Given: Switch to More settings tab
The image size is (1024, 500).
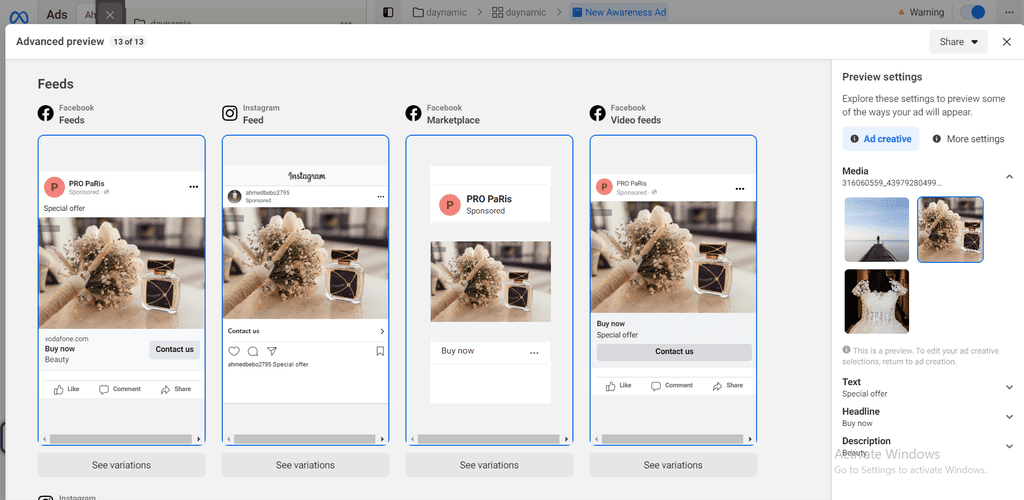Looking at the screenshot, I should 968,139.
